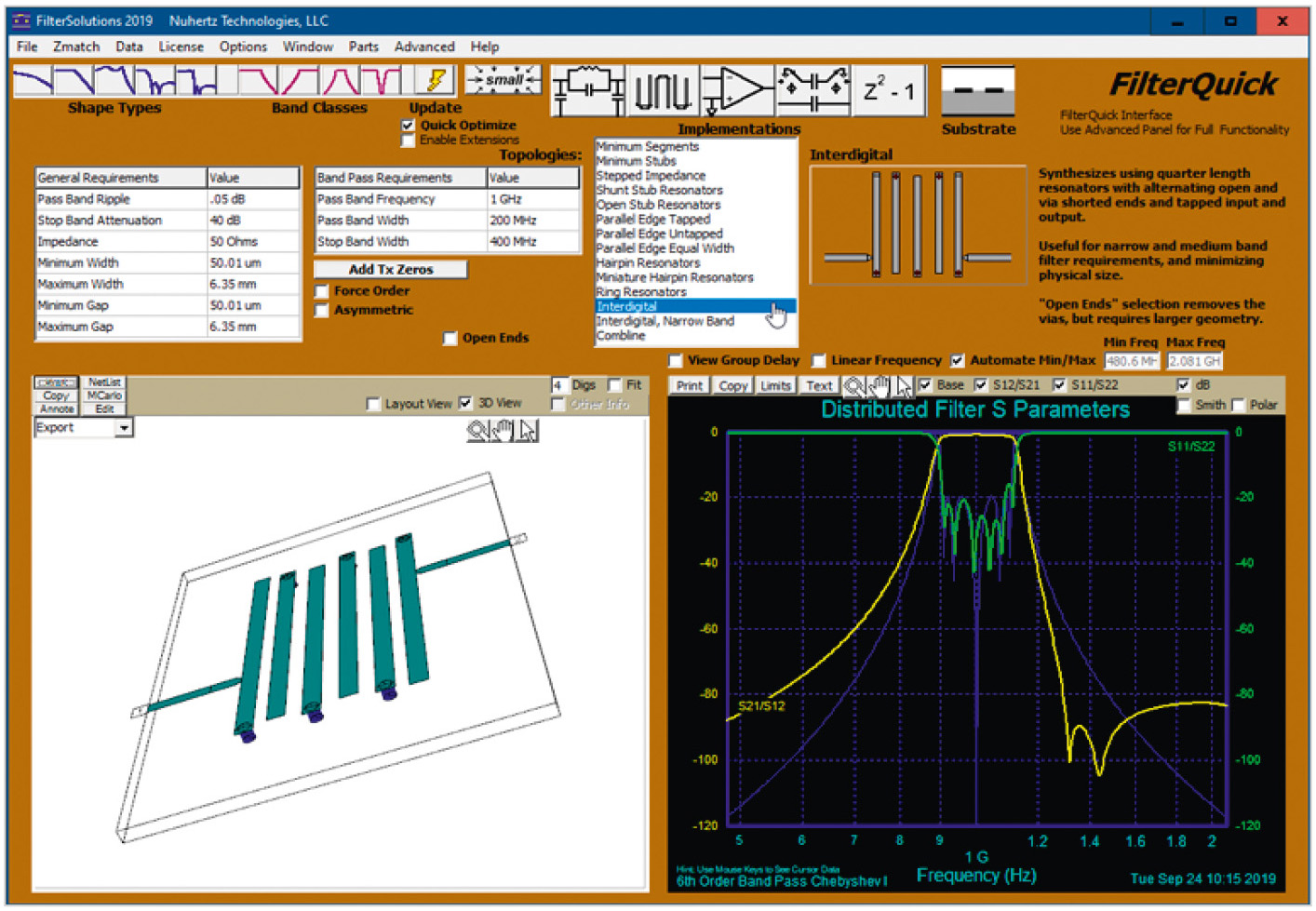
Task: Activate the zoom magnifier on the S-parameter plot
Action: coord(853,385)
